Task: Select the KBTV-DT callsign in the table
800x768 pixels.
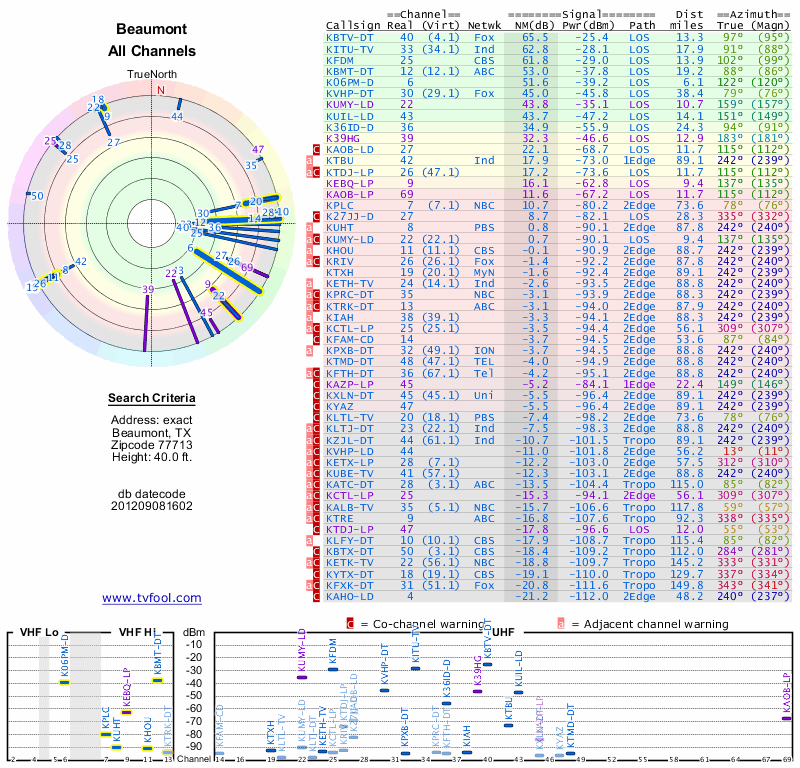Action: pos(350,38)
